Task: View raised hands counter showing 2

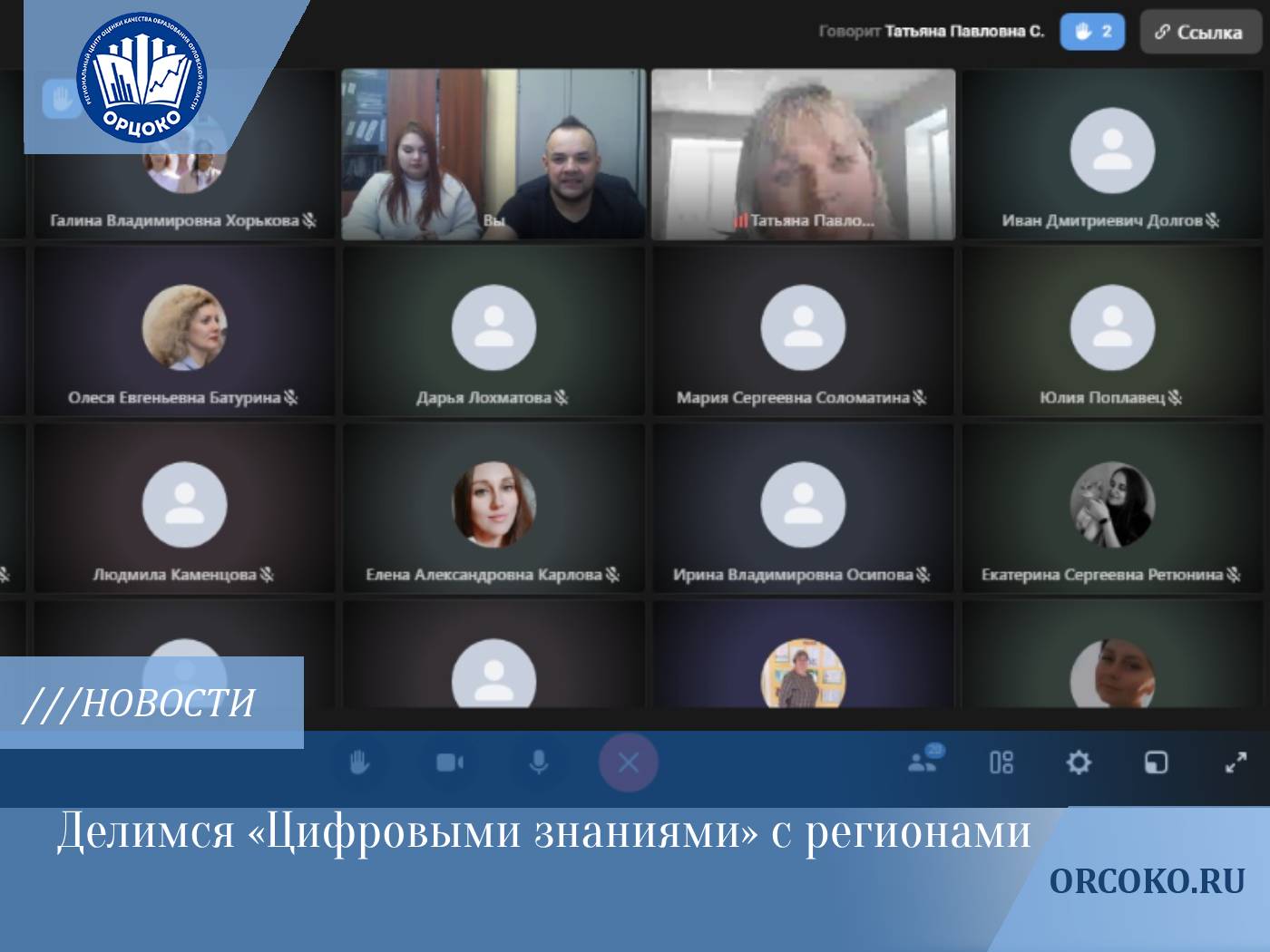Action: tap(1092, 32)
